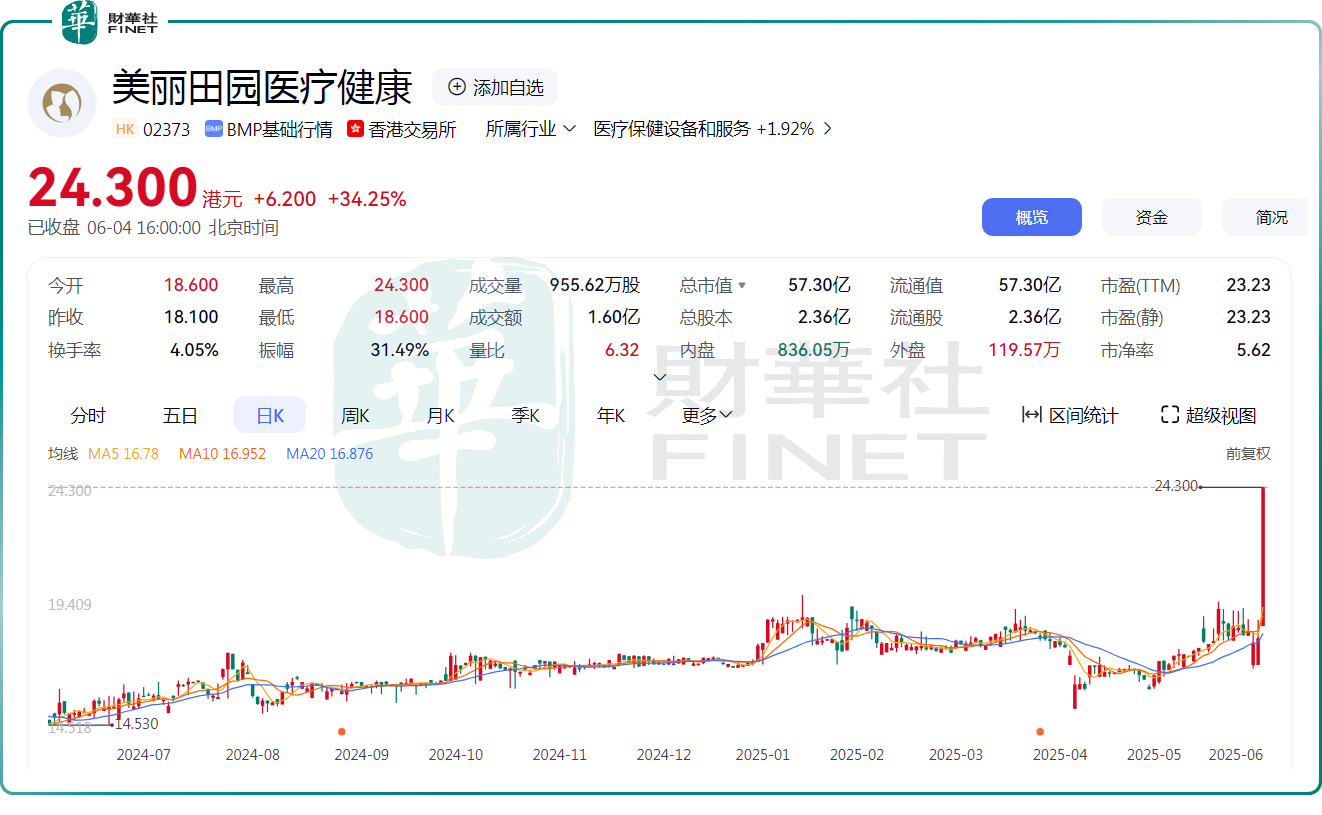Click the BMP基础行情 badge icon
The image size is (1322, 815).
coord(213,129)
